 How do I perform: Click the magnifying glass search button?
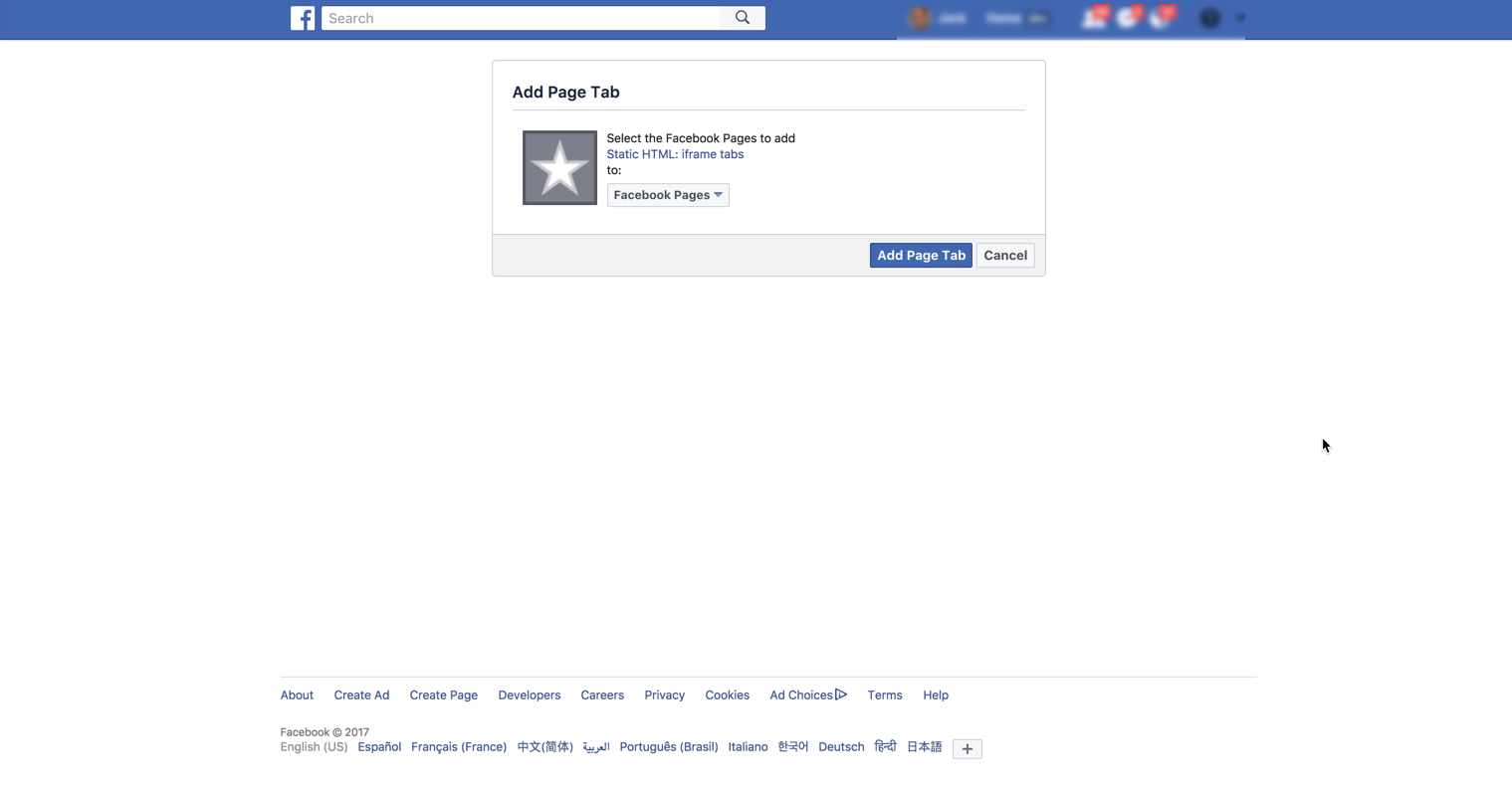coord(743,18)
